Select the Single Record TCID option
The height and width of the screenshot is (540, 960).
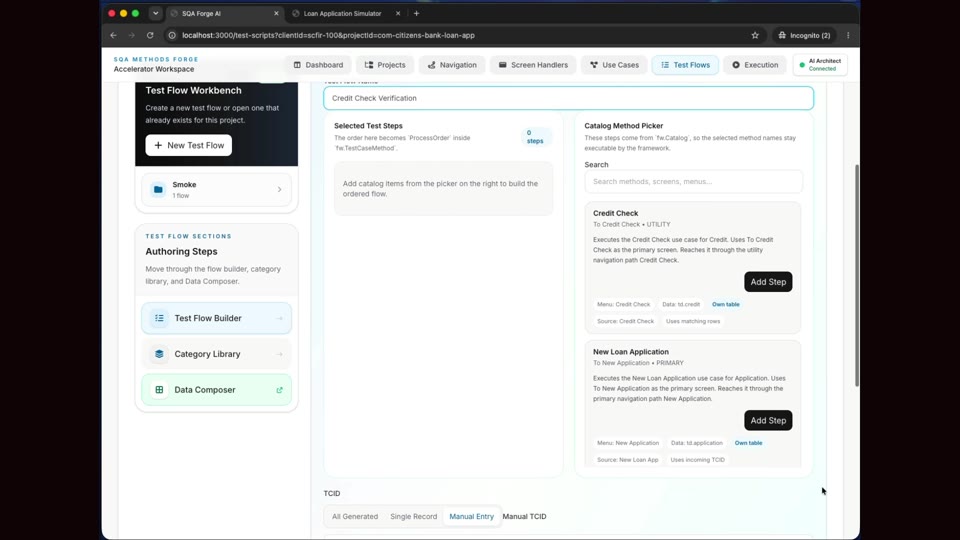(413, 516)
